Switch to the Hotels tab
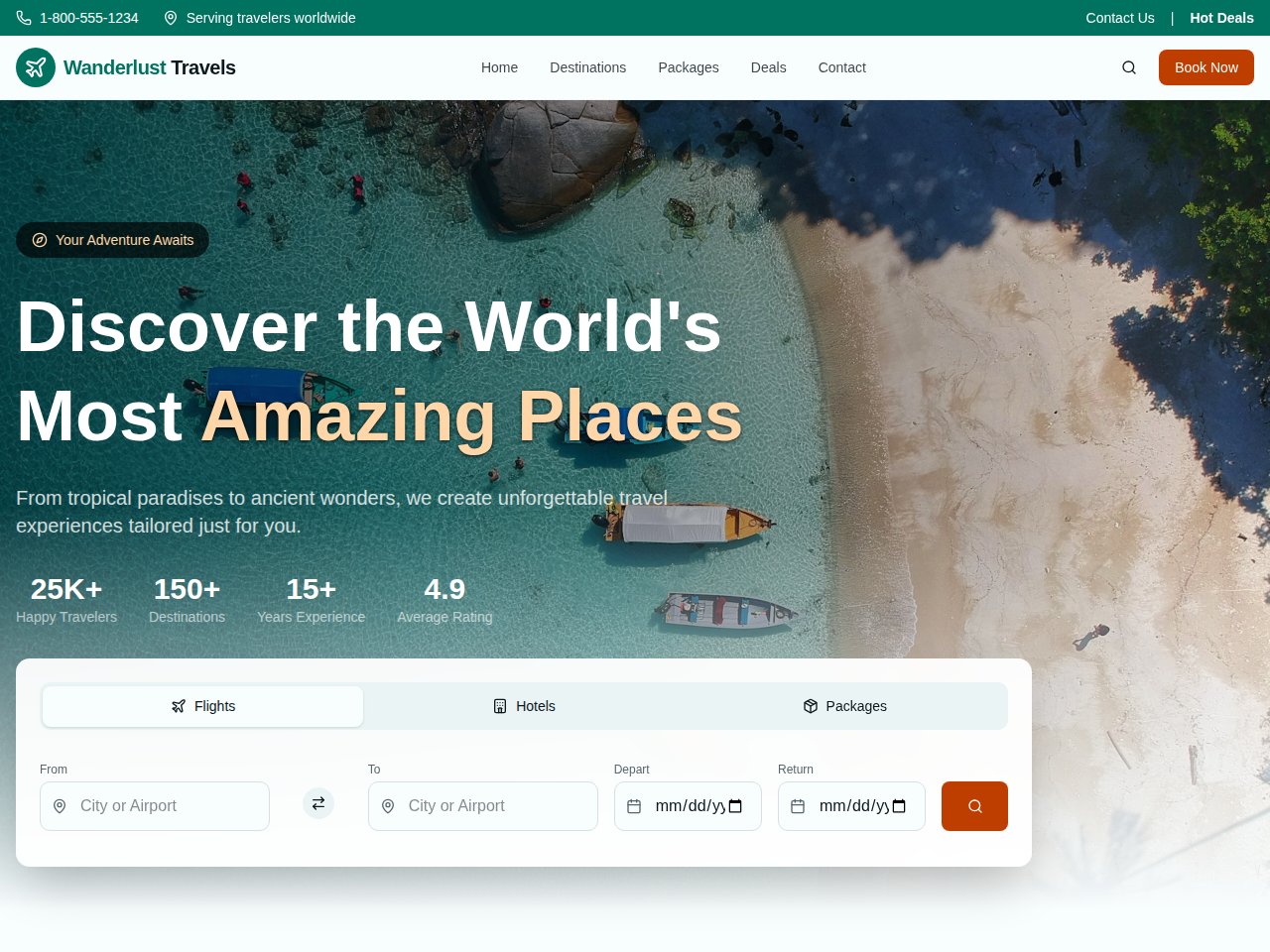This screenshot has height=952, width=1270. pos(524,706)
